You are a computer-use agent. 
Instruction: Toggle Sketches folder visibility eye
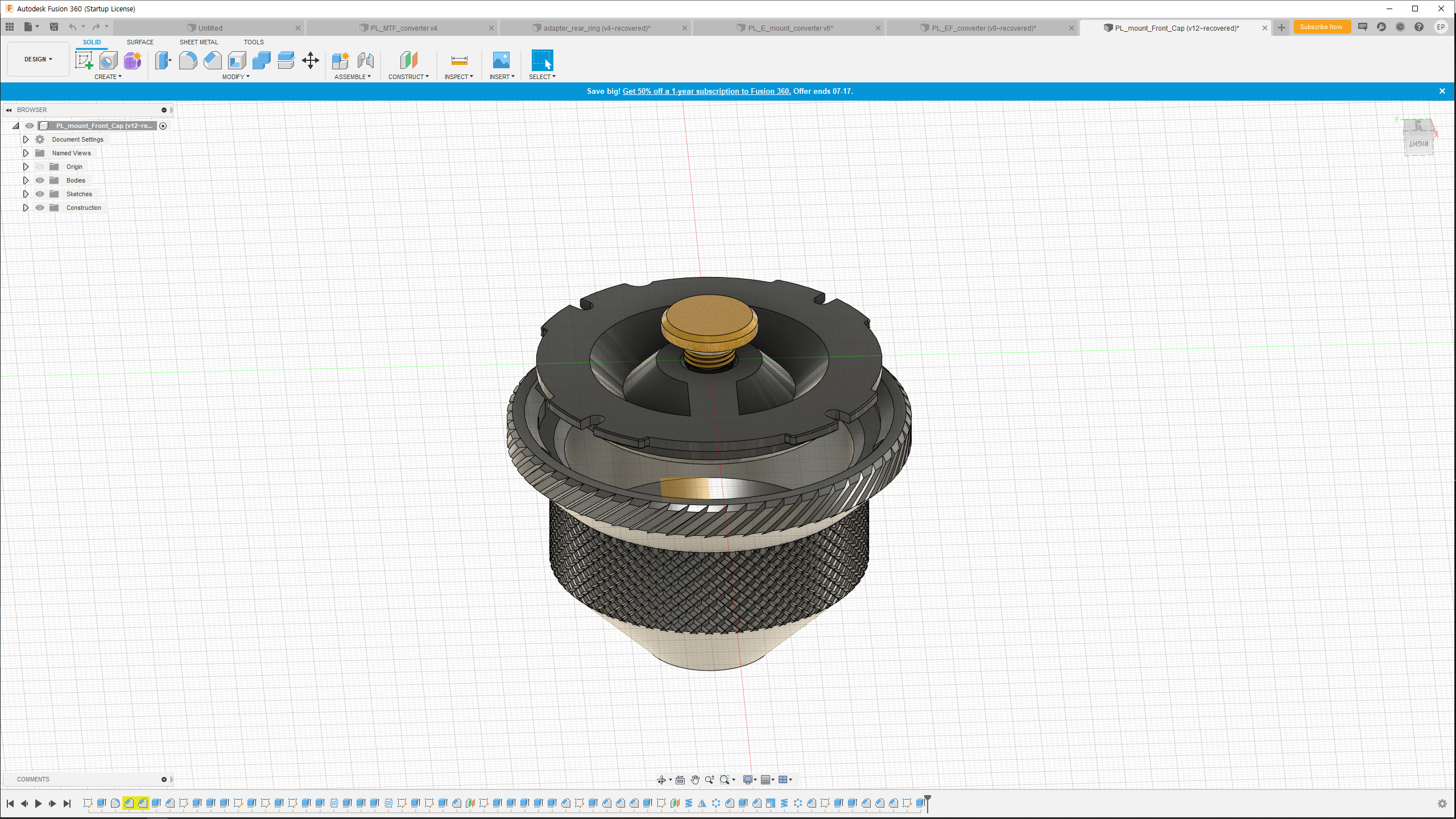[x=40, y=194]
